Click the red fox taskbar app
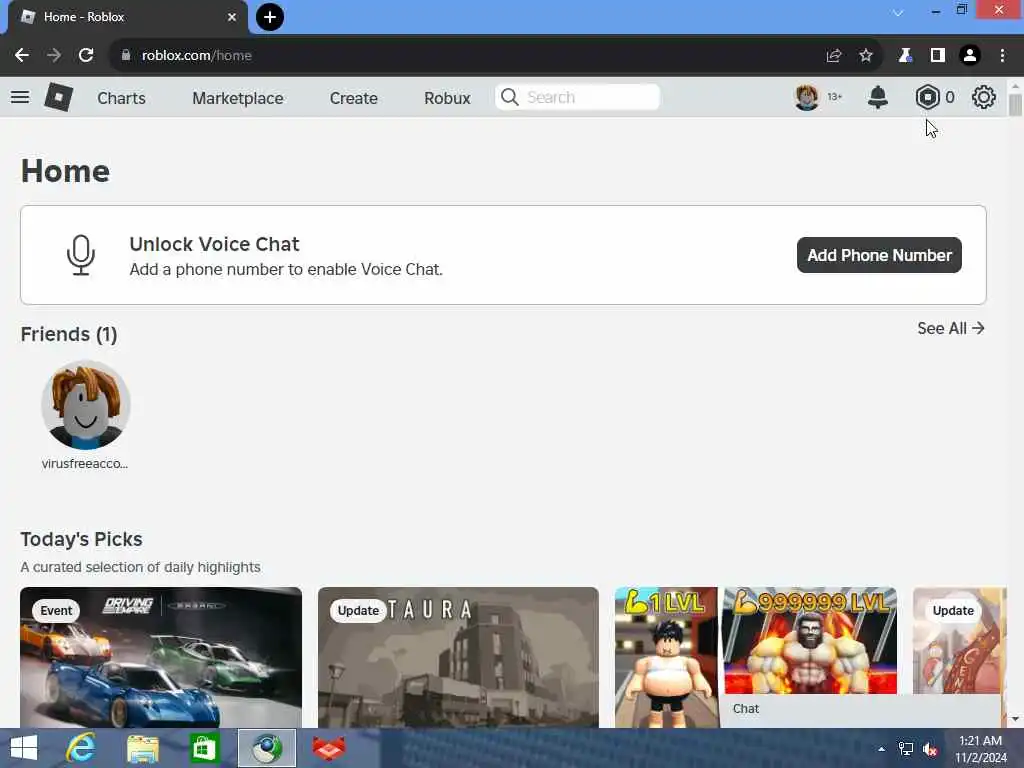This screenshot has width=1024, height=768. click(328, 748)
